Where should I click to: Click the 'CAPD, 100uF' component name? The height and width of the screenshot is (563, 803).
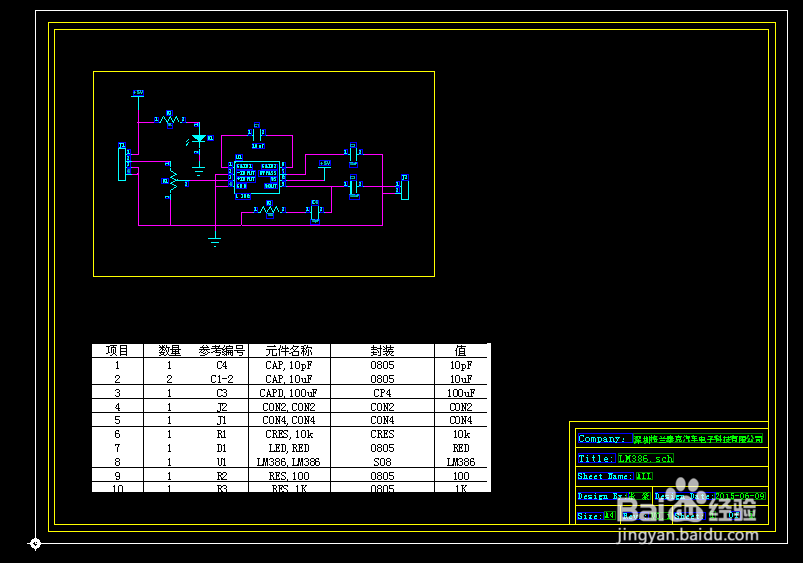point(288,393)
